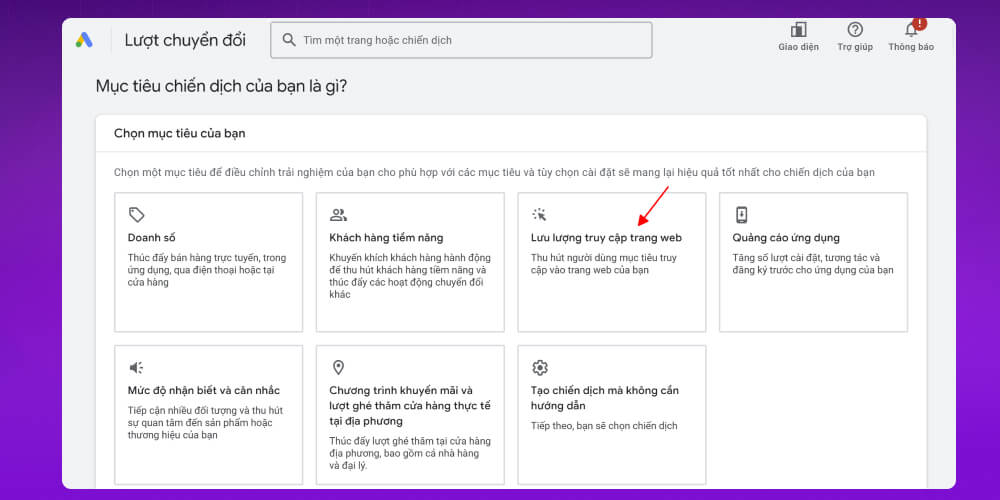Image resolution: width=1000 pixels, height=500 pixels.
Task: Click the Doanh số price tag icon
Action: coord(137,214)
